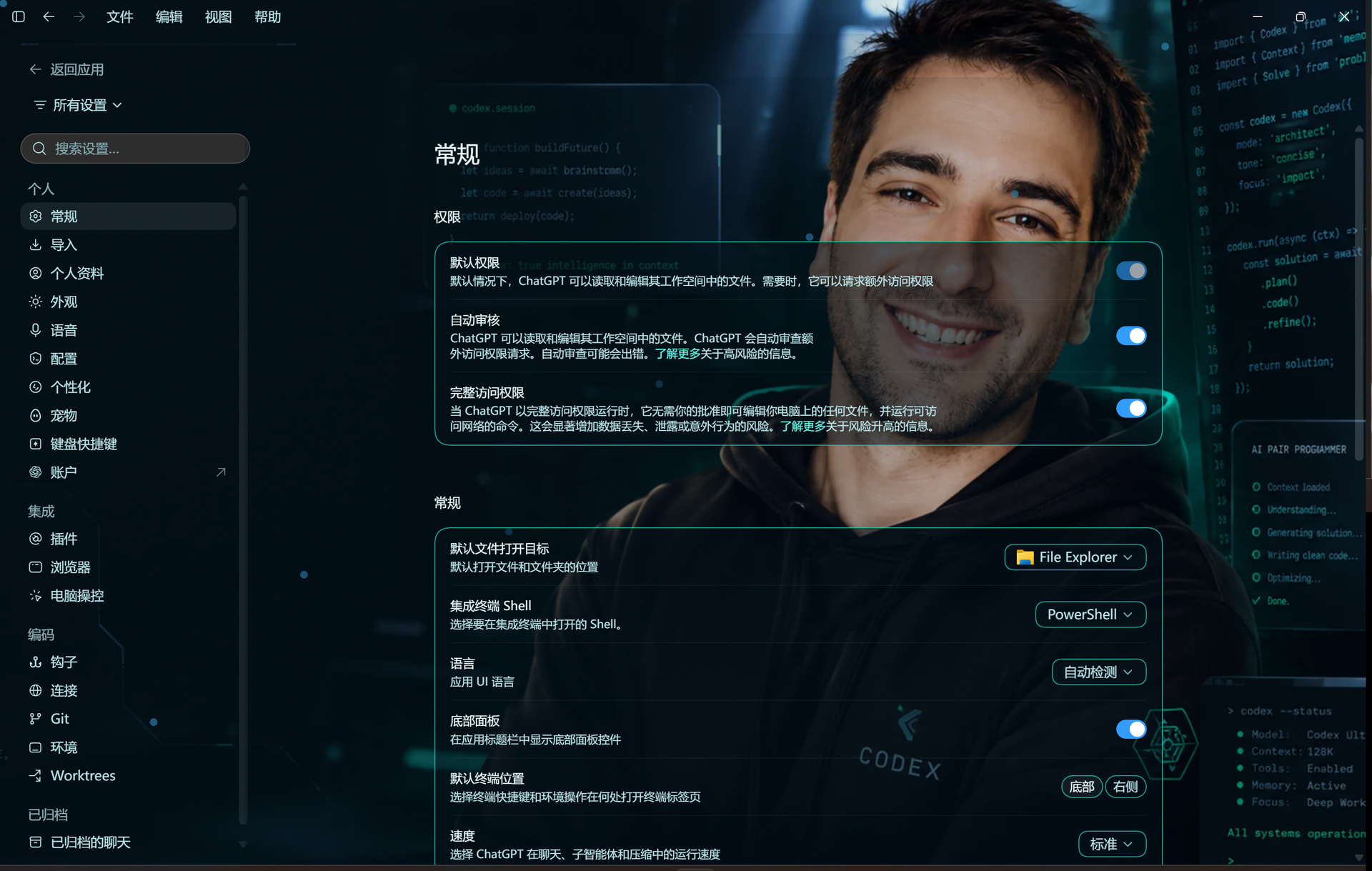Open 了解更多 link under 自动审核
Viewport: 1372px width, 871px height.
[x=677, y=354]
